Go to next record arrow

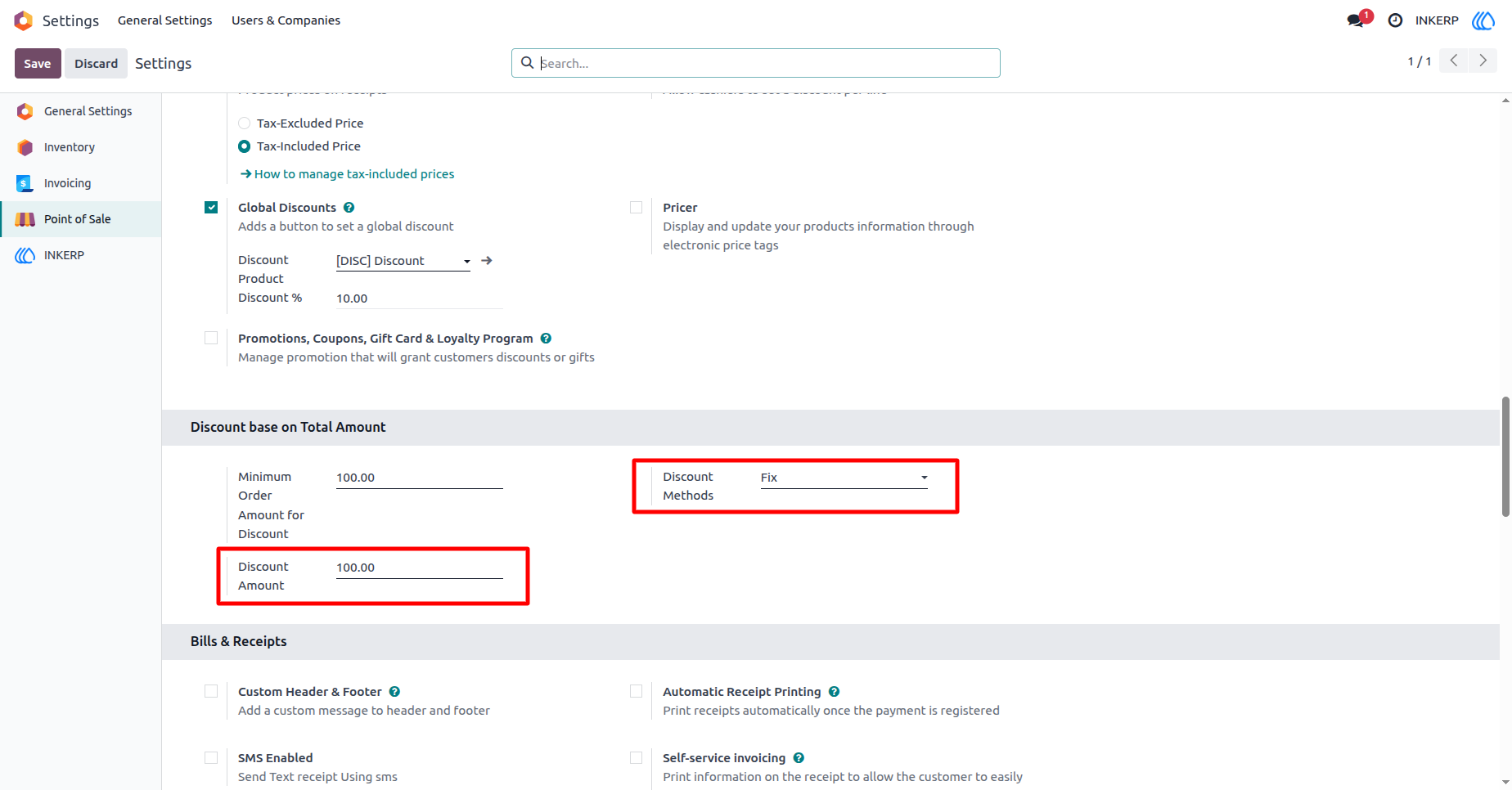click(1483, 61)
